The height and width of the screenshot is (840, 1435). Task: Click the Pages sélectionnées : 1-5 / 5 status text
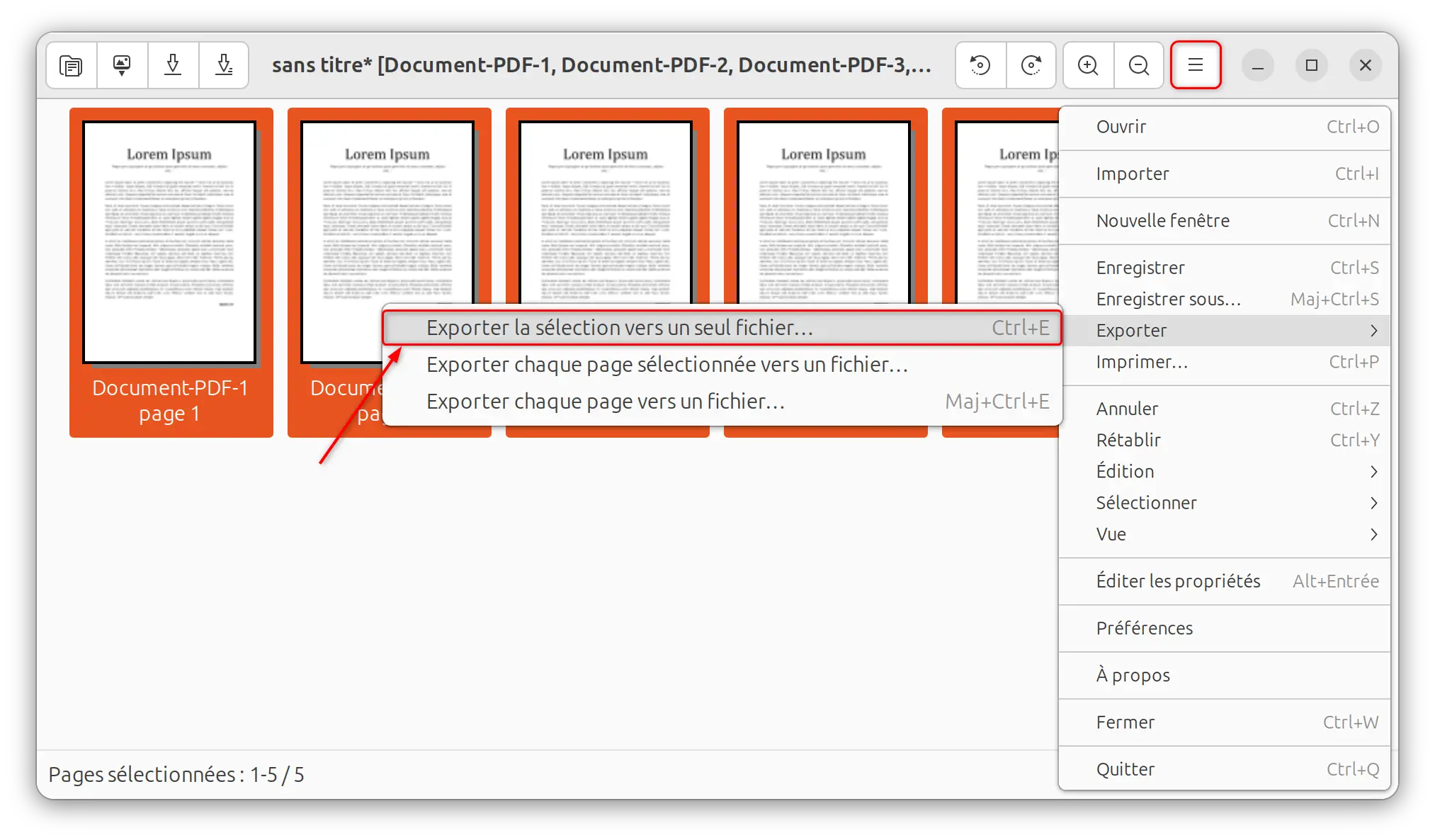(x=176, y=774)
